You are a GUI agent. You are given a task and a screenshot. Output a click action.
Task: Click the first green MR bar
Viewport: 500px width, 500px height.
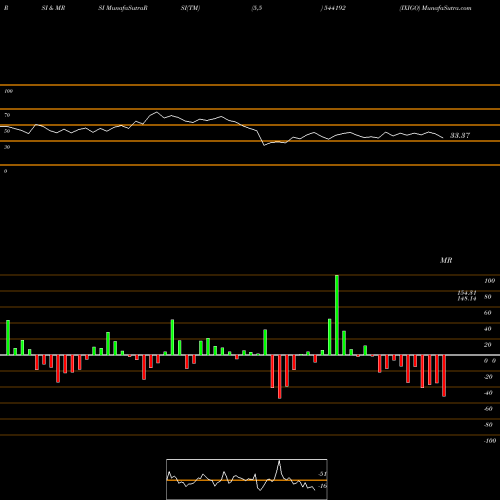(x=8, y=338)
